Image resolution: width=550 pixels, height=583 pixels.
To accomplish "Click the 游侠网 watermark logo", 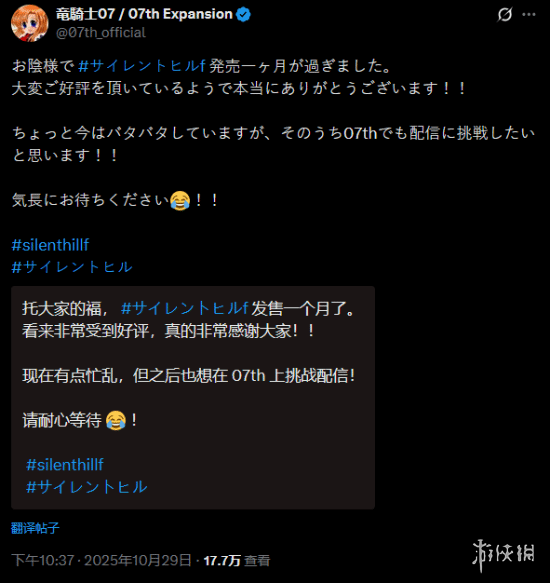I will tap(503, 555).
